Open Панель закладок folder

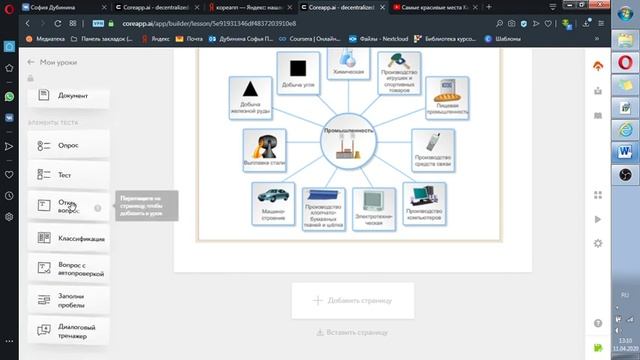pyautogui.click(x=102, y=39)
